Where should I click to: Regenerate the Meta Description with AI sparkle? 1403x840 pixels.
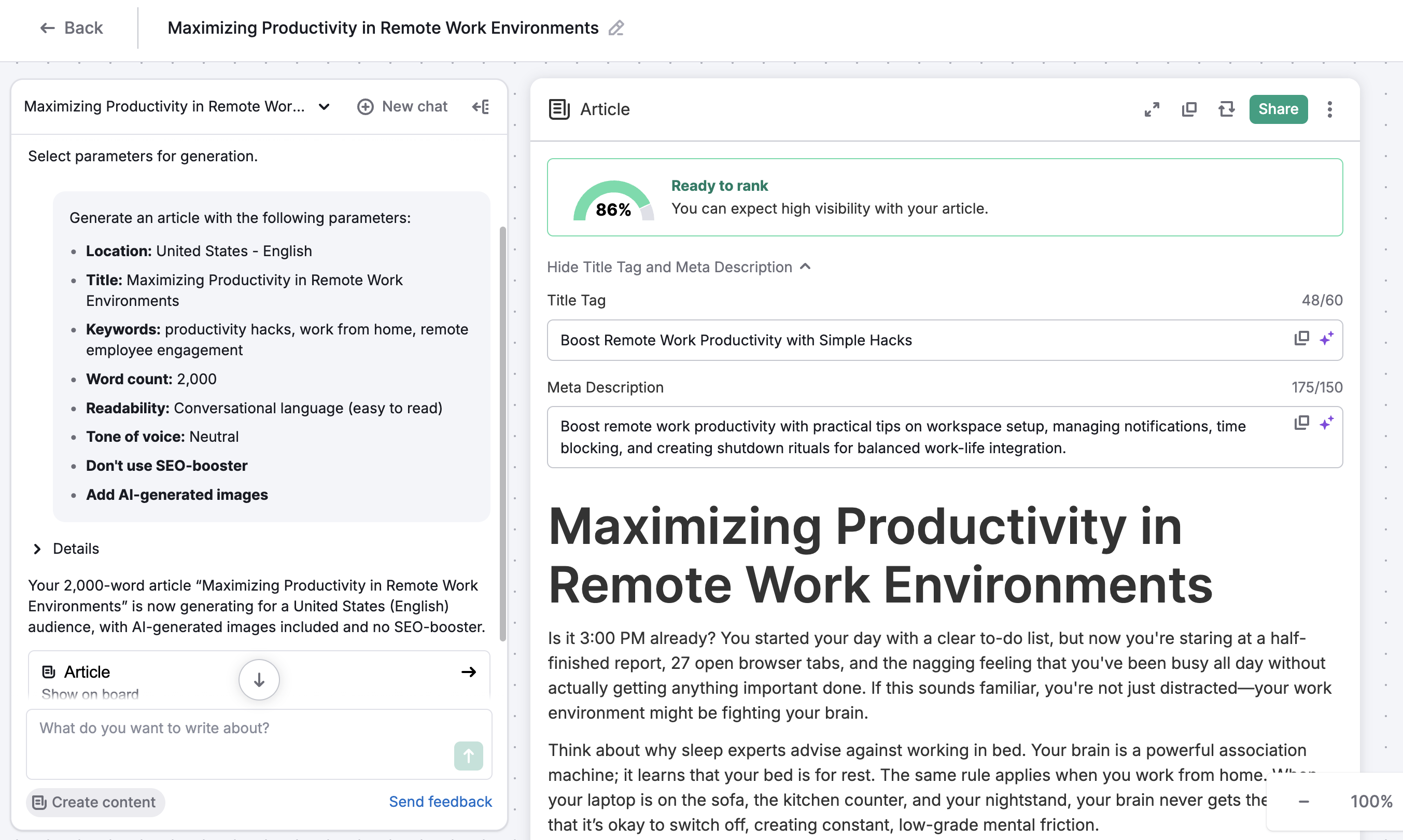click(x=1326, y=424)
